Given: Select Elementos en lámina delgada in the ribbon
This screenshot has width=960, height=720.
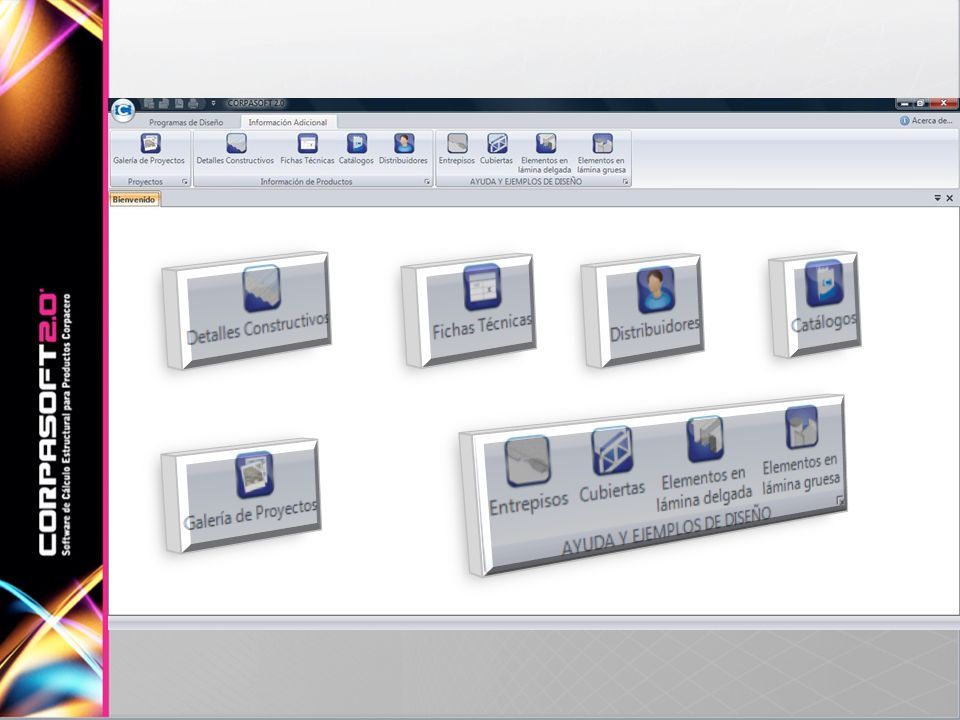Looking at the screenshot, I should [544, 154].
